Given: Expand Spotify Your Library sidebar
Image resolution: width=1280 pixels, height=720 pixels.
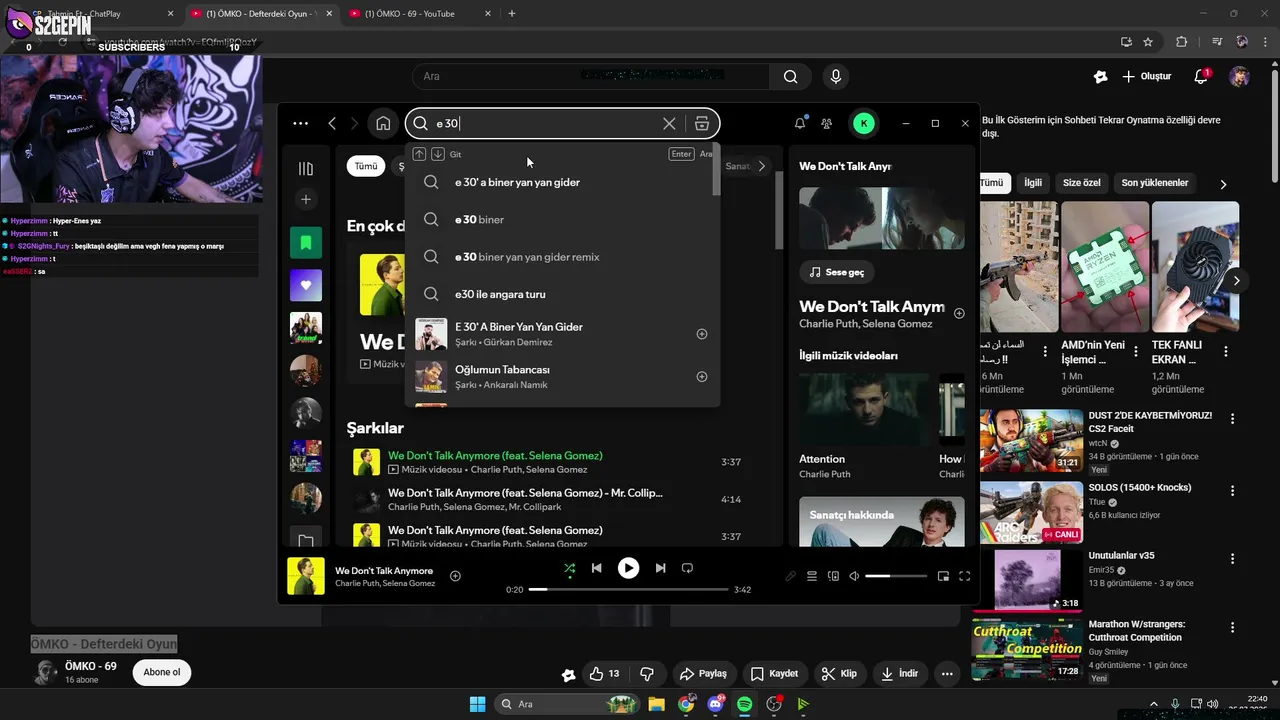Looking at the screenshot, I should pos(306,168).
